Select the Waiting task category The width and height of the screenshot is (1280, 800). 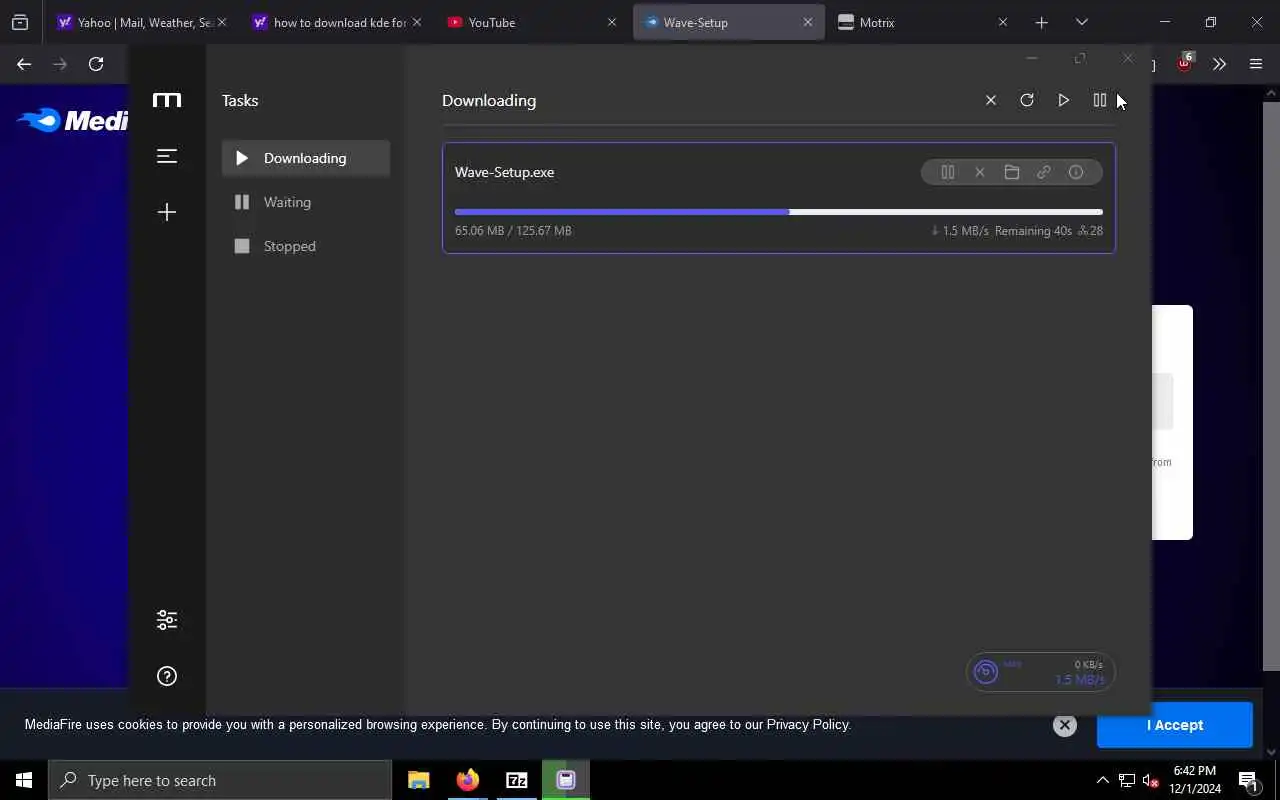click(306, 202)
